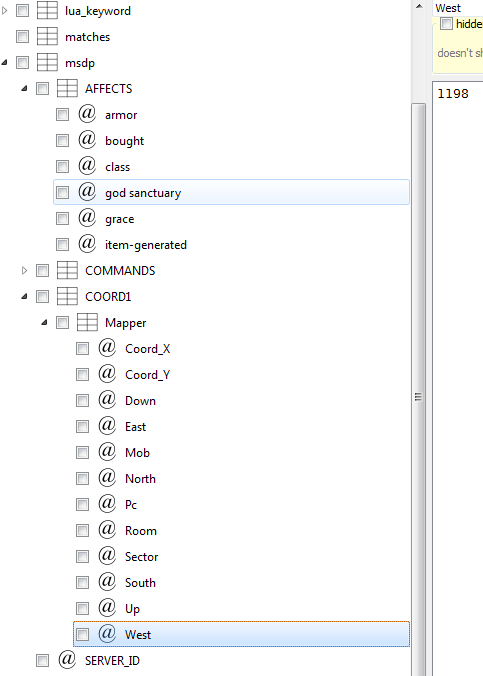Click the @ icon next to SERVER_ID
Viewport: 483px width, 676px height.
(x=67, y=660)
